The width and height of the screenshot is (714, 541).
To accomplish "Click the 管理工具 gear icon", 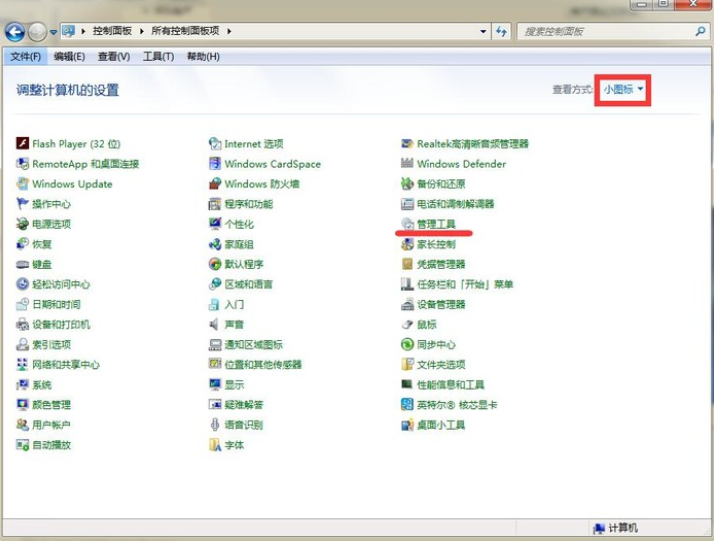I will [x=407, y=224].
